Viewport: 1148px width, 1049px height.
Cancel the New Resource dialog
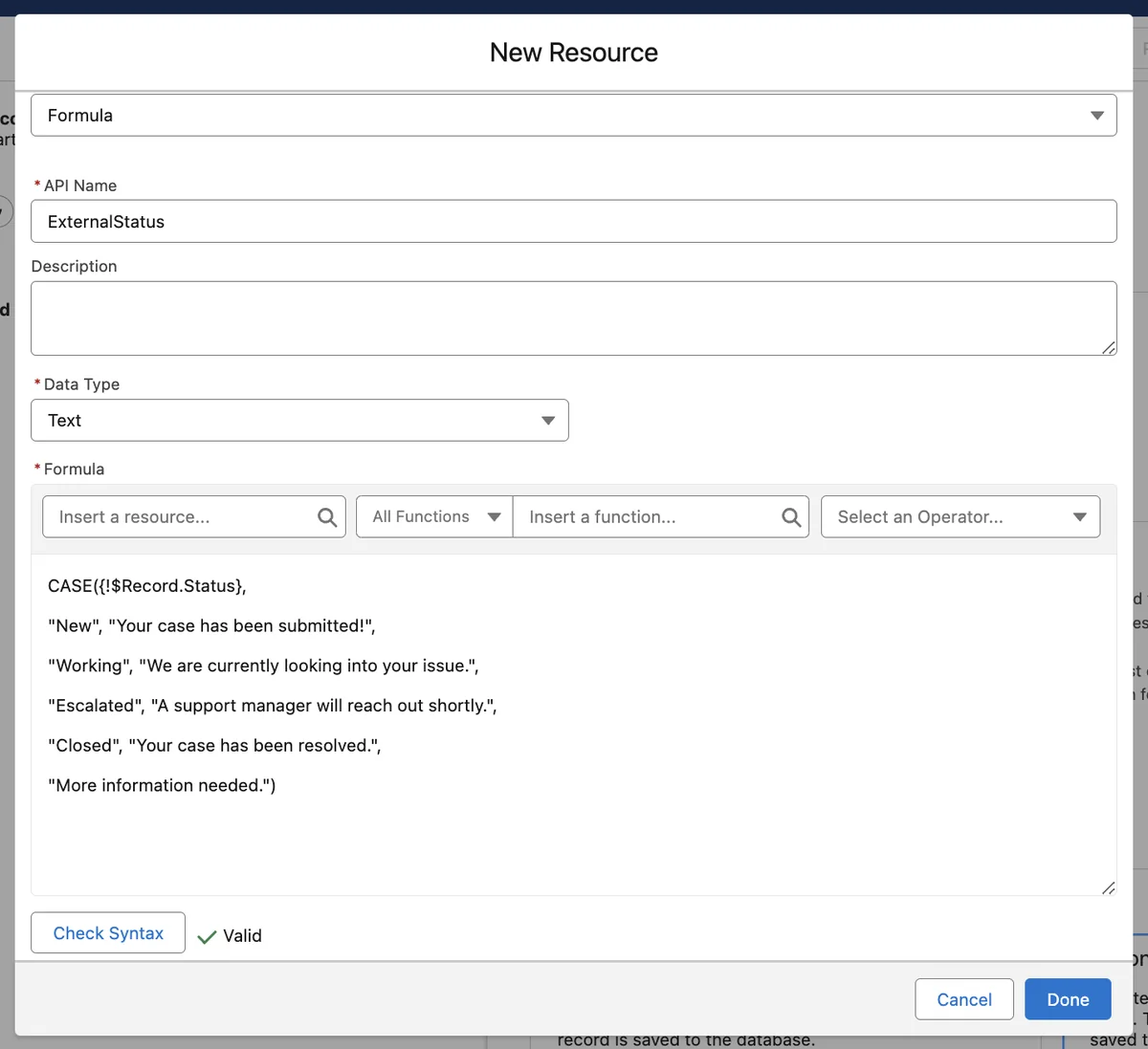[x=964, y=999]
